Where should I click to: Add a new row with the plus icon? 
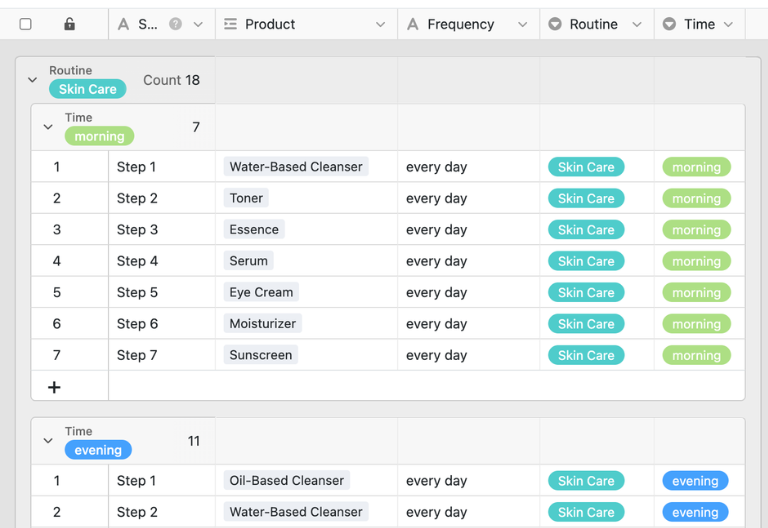coord(54,387)
